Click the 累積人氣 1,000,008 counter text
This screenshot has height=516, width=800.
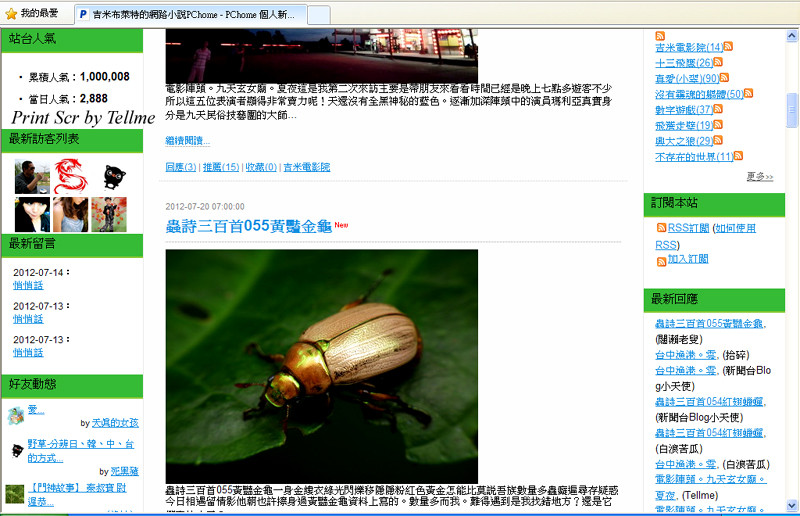point(79,77)
